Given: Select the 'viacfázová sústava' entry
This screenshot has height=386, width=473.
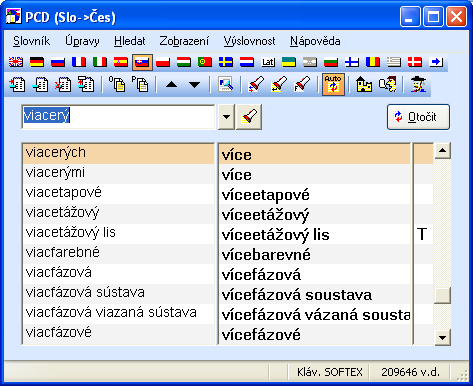Looking at the screenshot, I should [118, 293].
